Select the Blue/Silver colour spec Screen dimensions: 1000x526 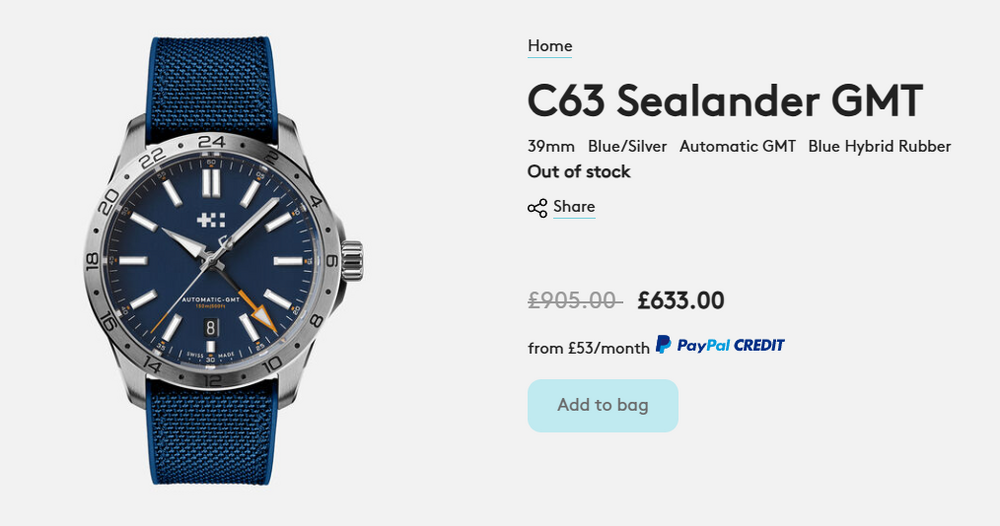[628, 147]
